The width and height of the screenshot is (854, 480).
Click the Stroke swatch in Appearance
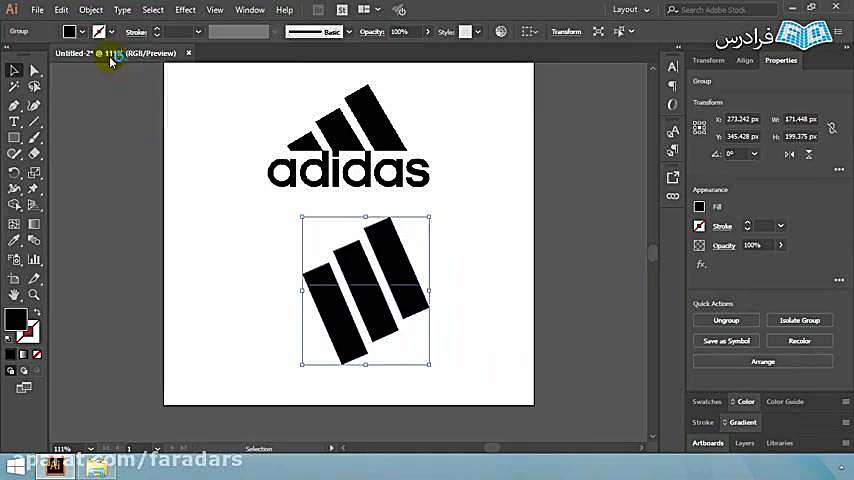pos(699,226)
